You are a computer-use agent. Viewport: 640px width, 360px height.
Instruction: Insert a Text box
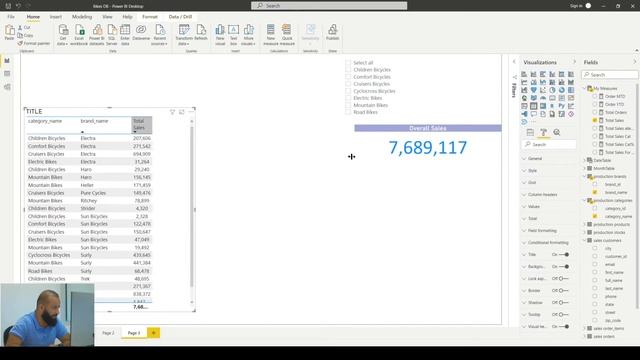pos(233,35)
